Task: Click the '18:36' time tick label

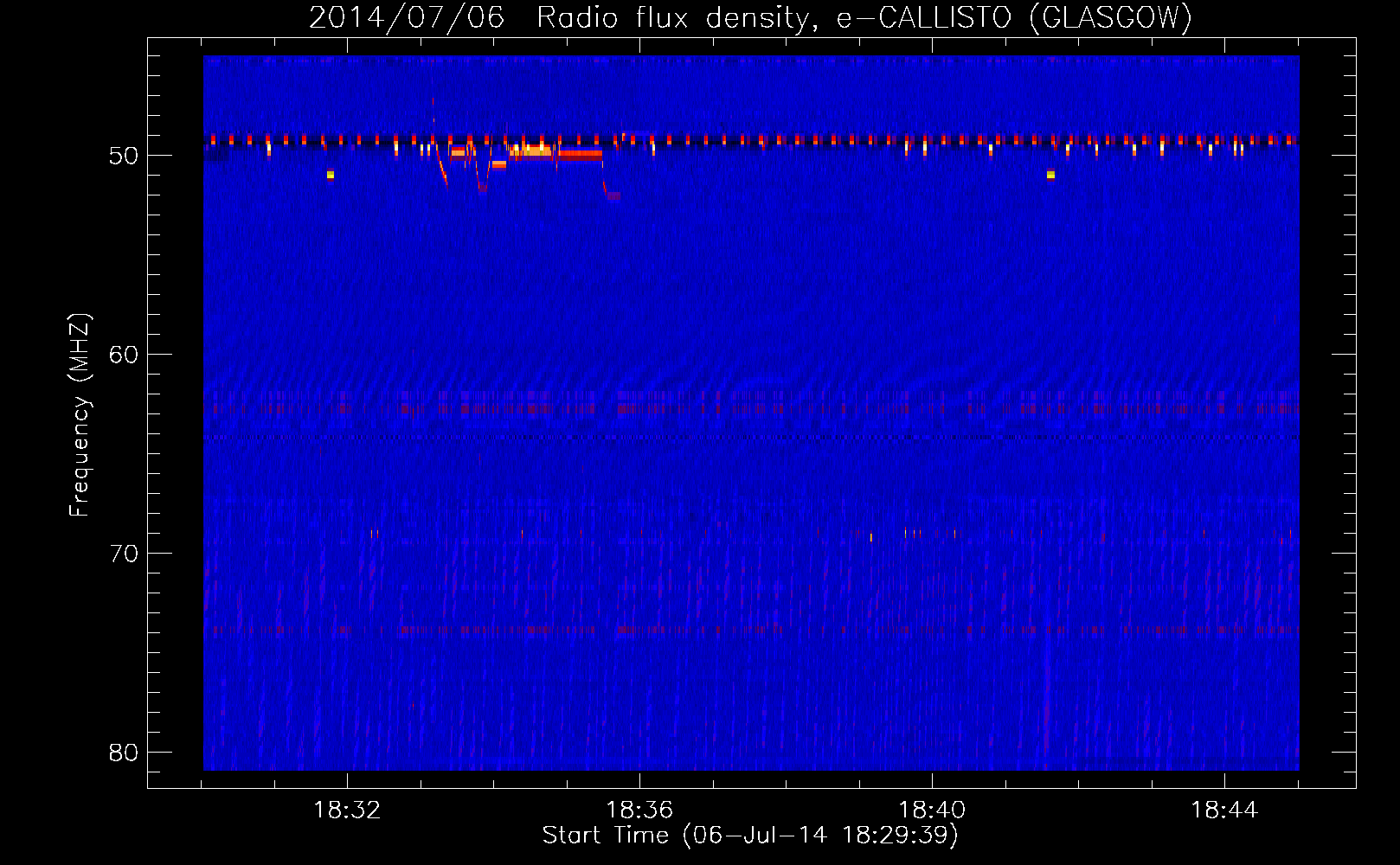Action: (x=639, y=811)
